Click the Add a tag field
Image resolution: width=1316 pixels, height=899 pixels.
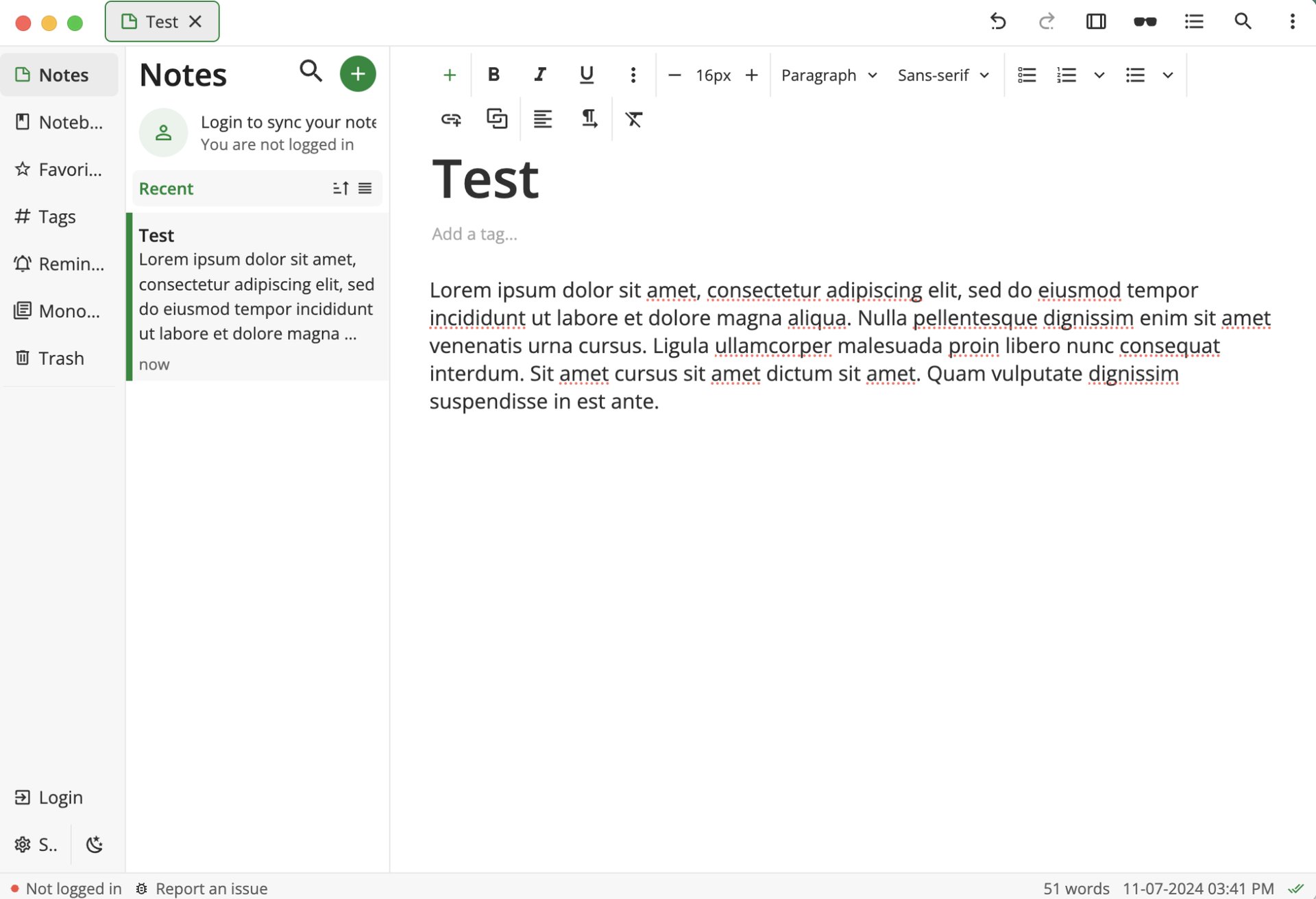pyautogui.click(x=474, y=235)
